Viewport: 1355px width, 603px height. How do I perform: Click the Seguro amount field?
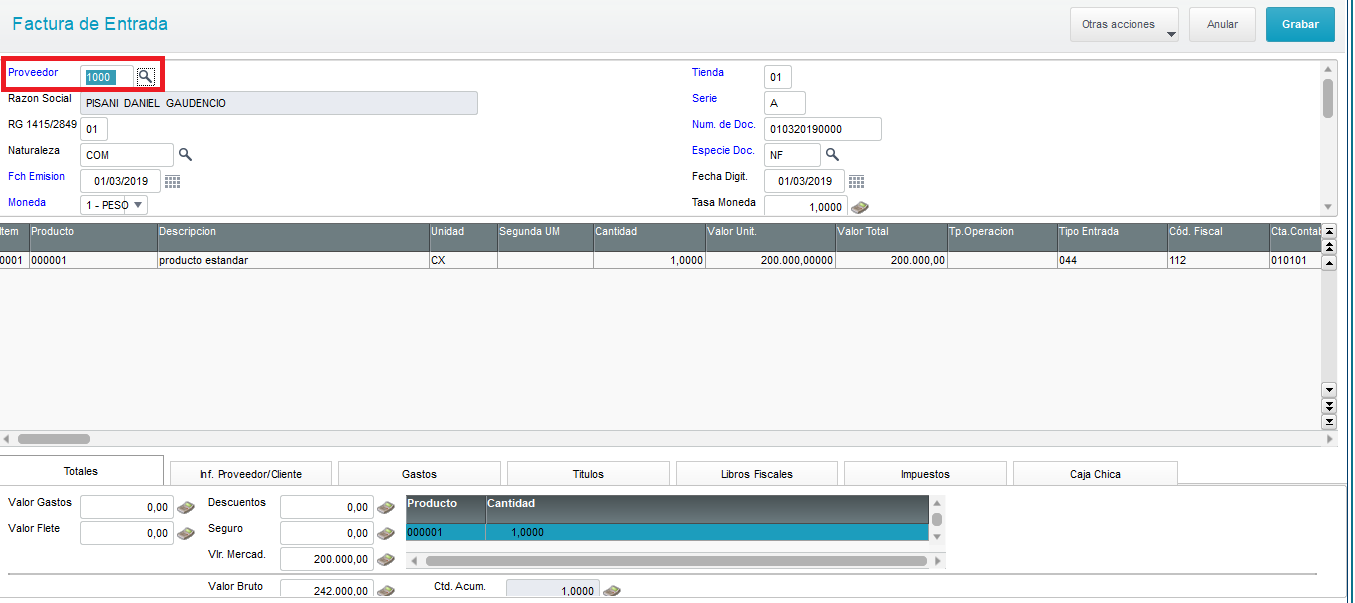click(327, 533)
